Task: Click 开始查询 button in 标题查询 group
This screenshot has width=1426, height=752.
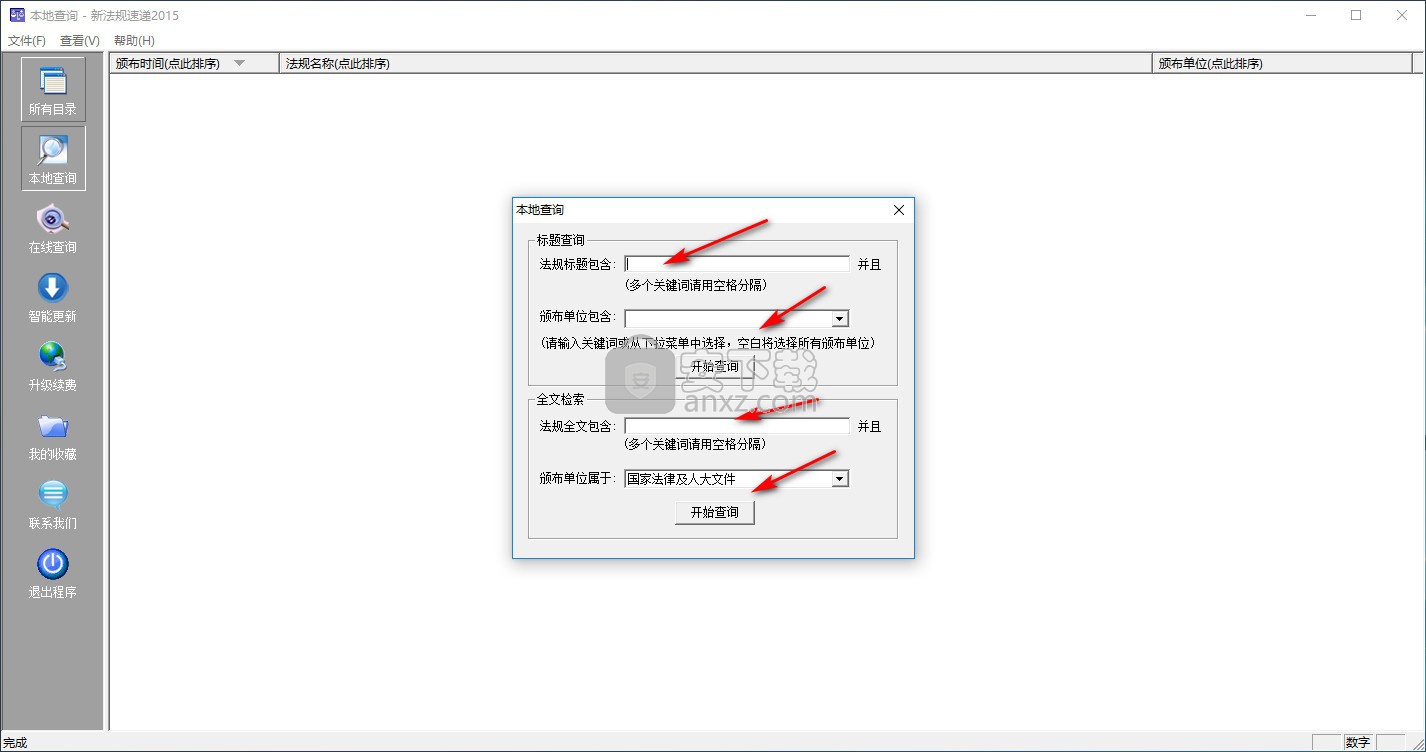Action: [715, 366]
